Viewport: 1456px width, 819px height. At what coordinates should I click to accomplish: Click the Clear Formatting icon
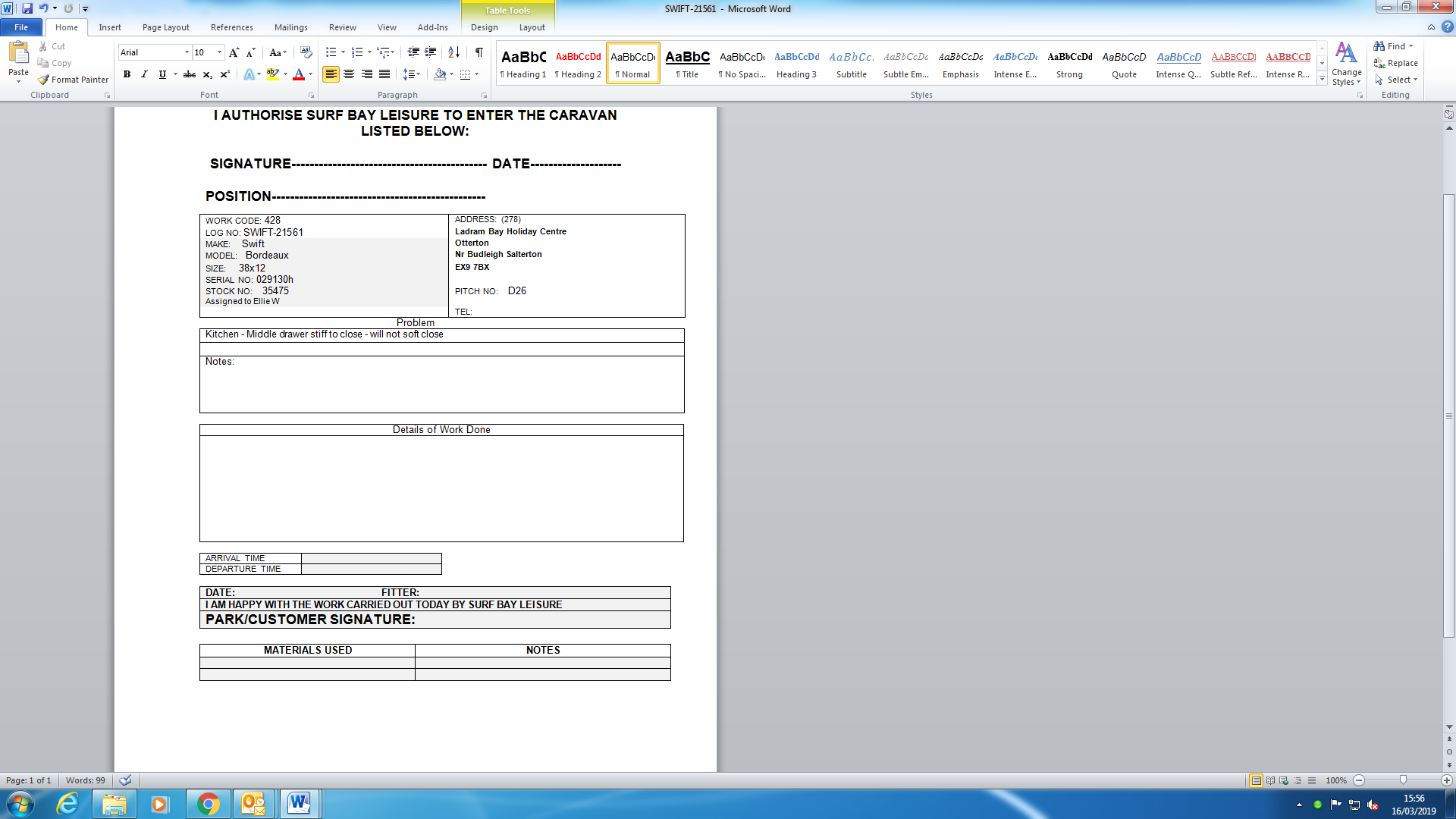pyautogui.click(x=306, y=52)
